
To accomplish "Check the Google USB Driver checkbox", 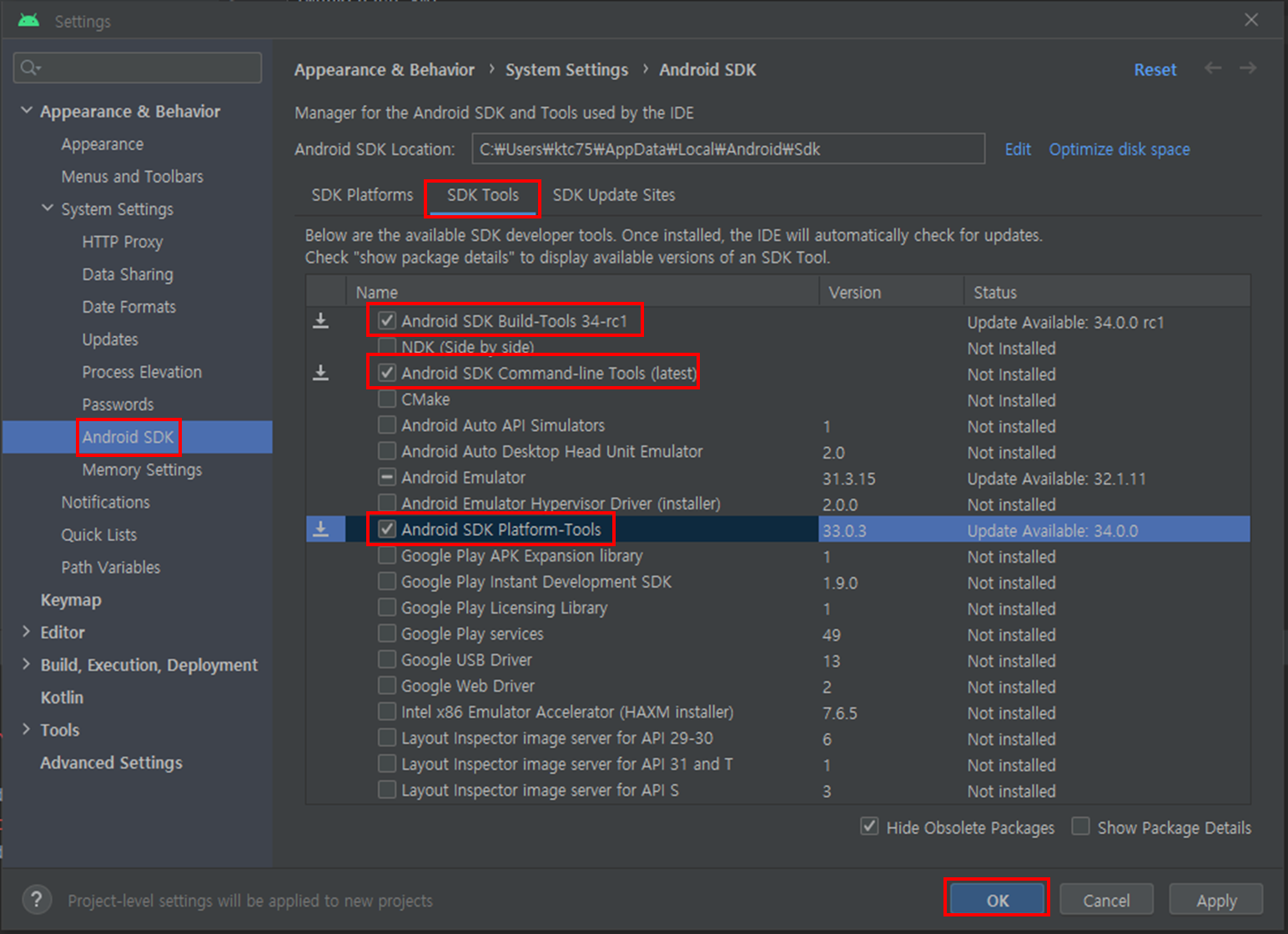I will [387, 660].
